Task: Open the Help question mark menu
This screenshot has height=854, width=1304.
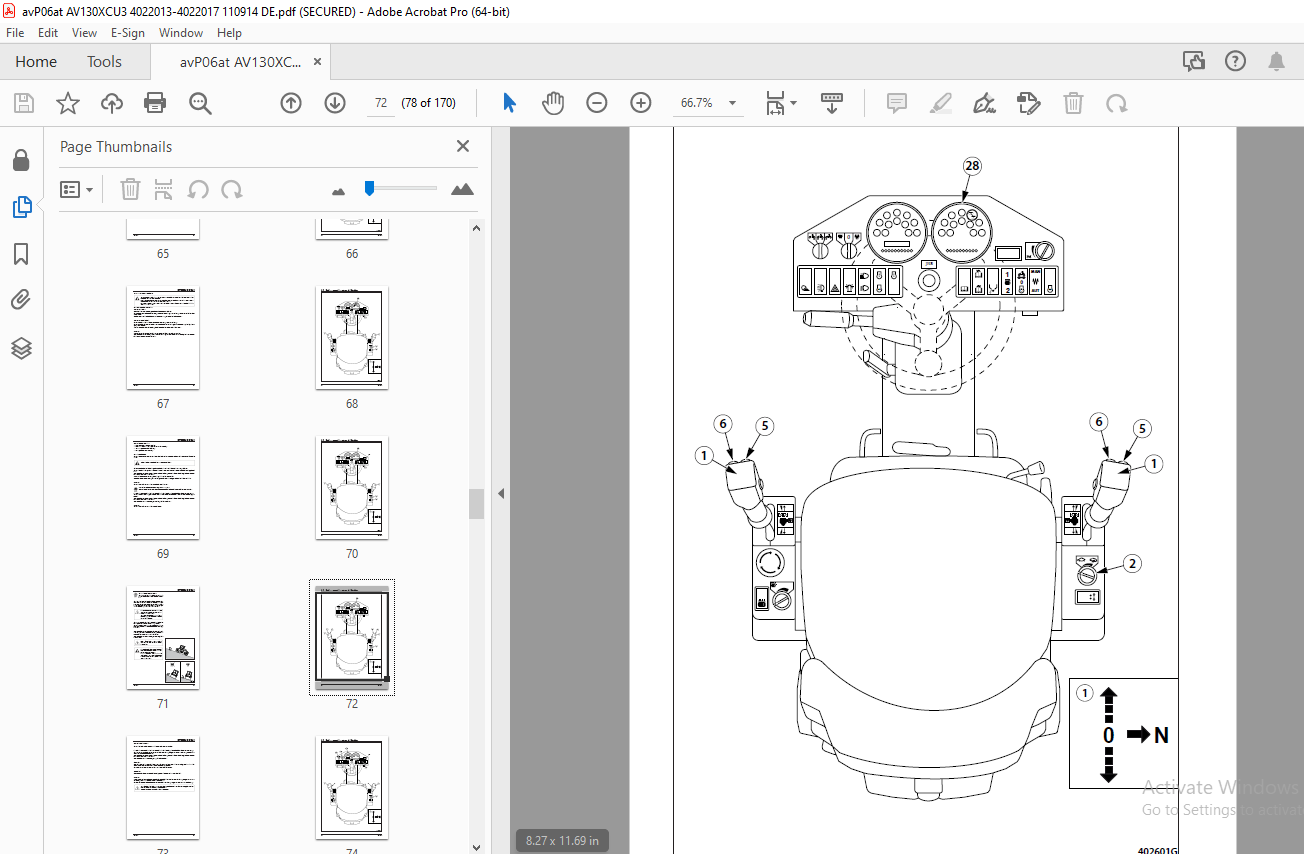Action: coord(1235,62)
